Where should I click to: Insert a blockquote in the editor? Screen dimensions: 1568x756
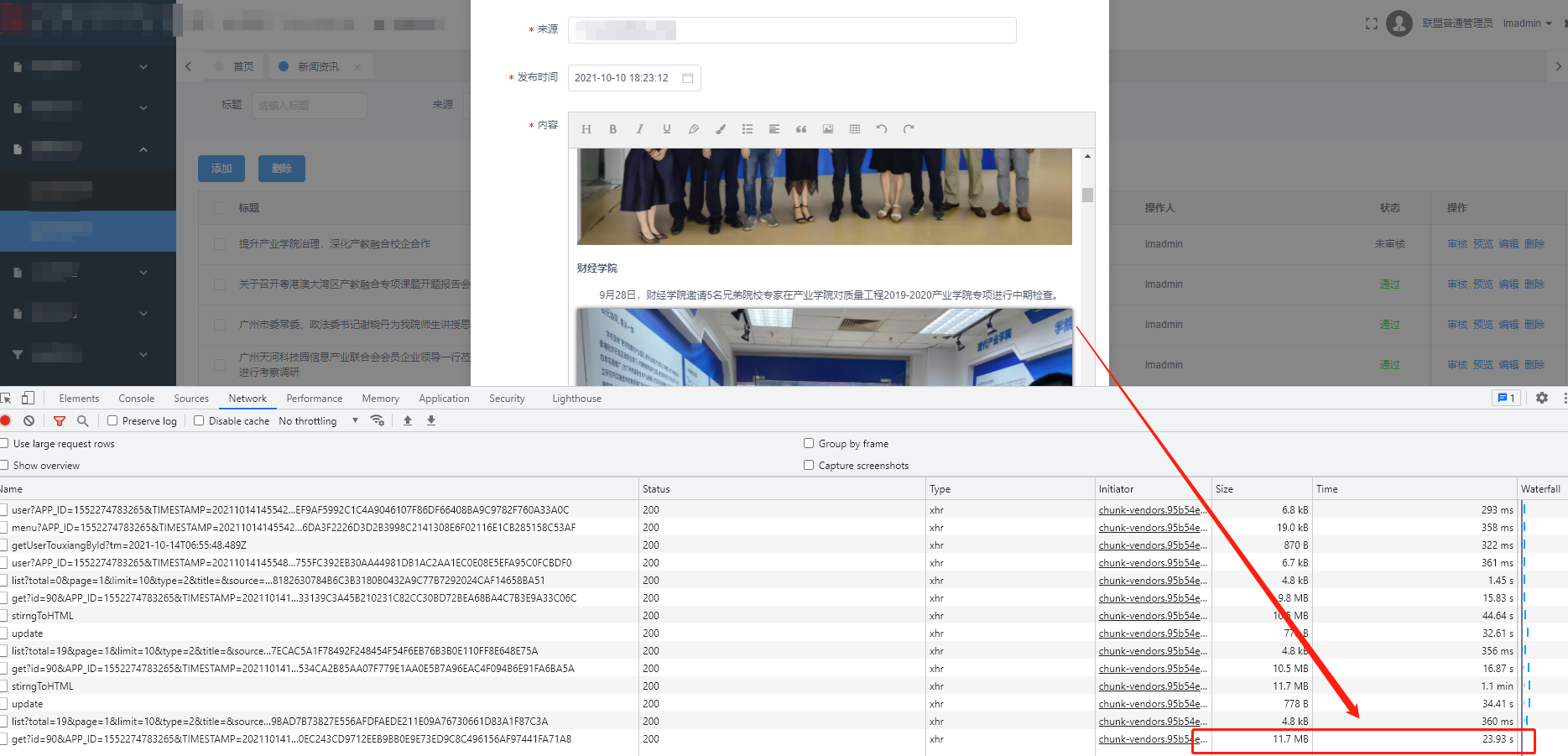[x=801, y=128]
